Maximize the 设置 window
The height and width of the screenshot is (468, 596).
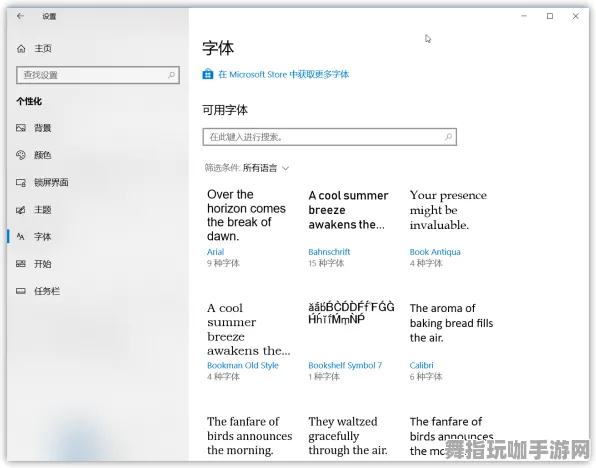[x=550, y=16]
